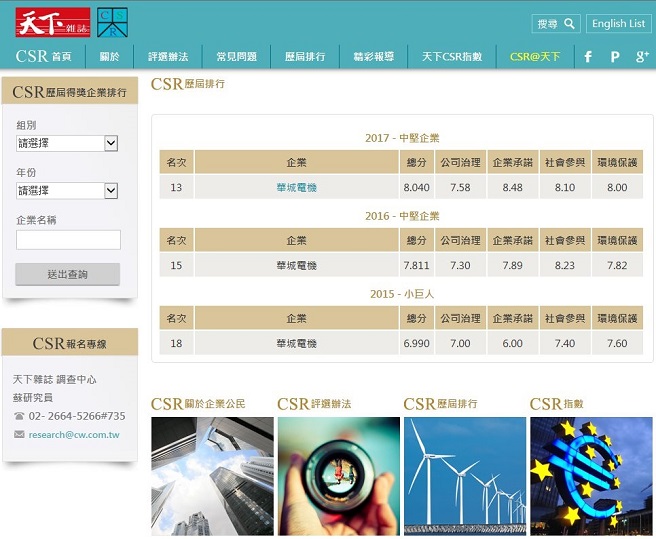
Task: Click the 天下雜誌 red logo
Action: click(x=53, y=22)
